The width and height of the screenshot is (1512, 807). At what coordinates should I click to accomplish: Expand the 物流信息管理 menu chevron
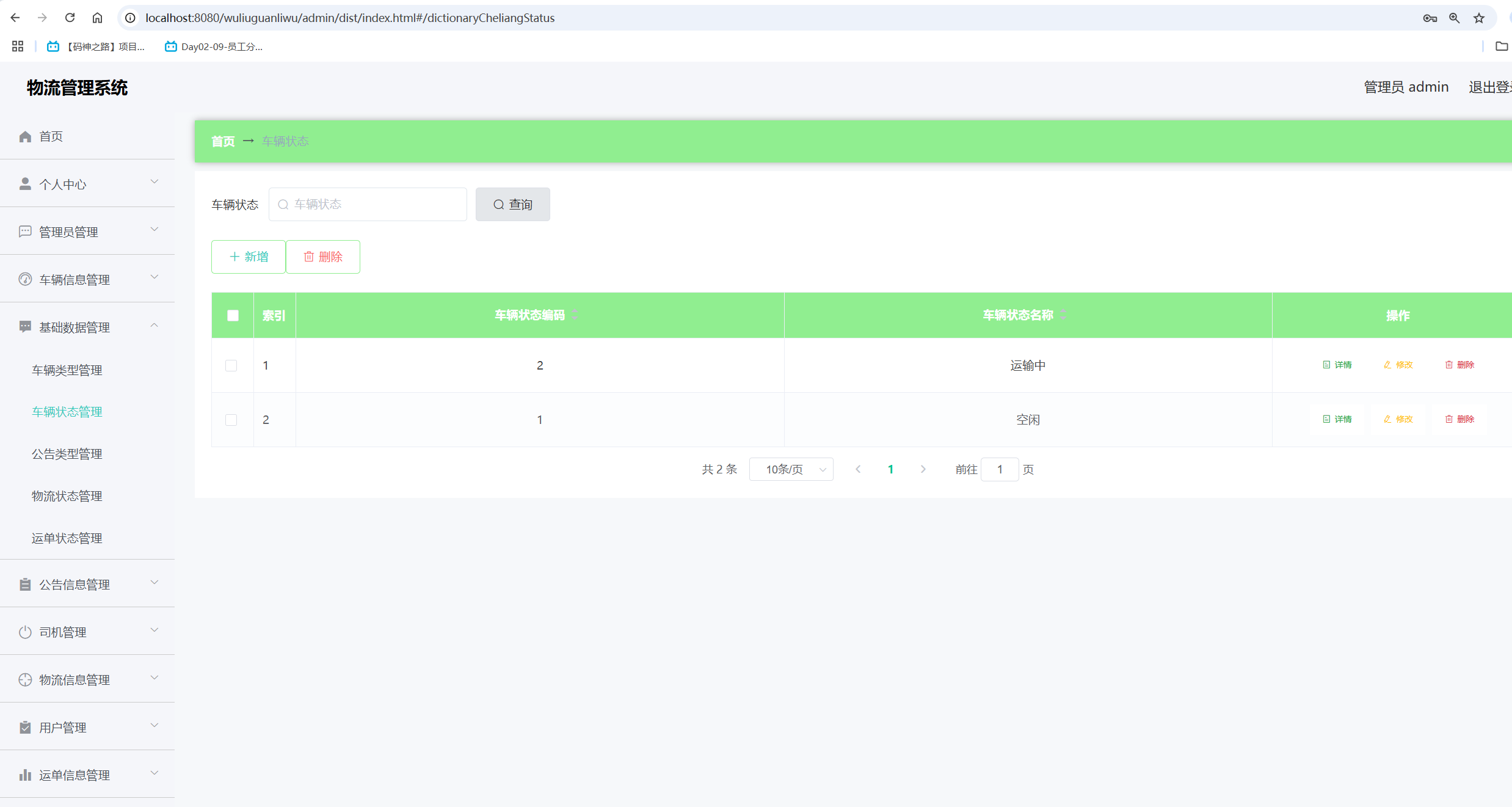click(x=154, y=677)
